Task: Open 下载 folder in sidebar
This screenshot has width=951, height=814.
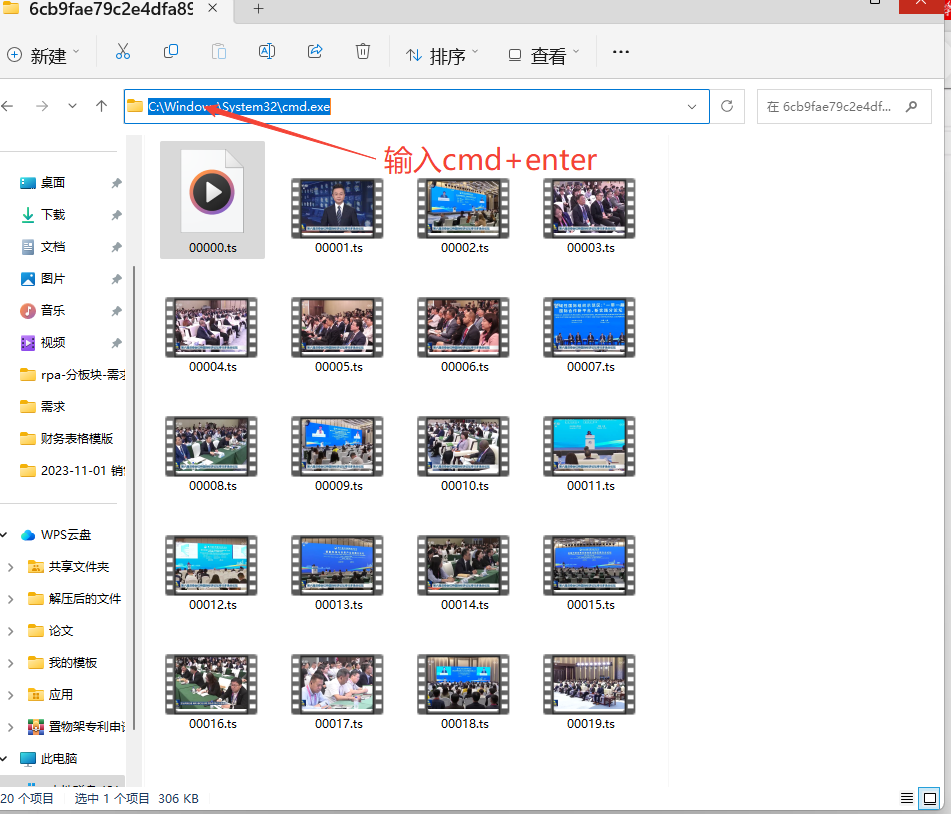Action: tap(52, 215)
